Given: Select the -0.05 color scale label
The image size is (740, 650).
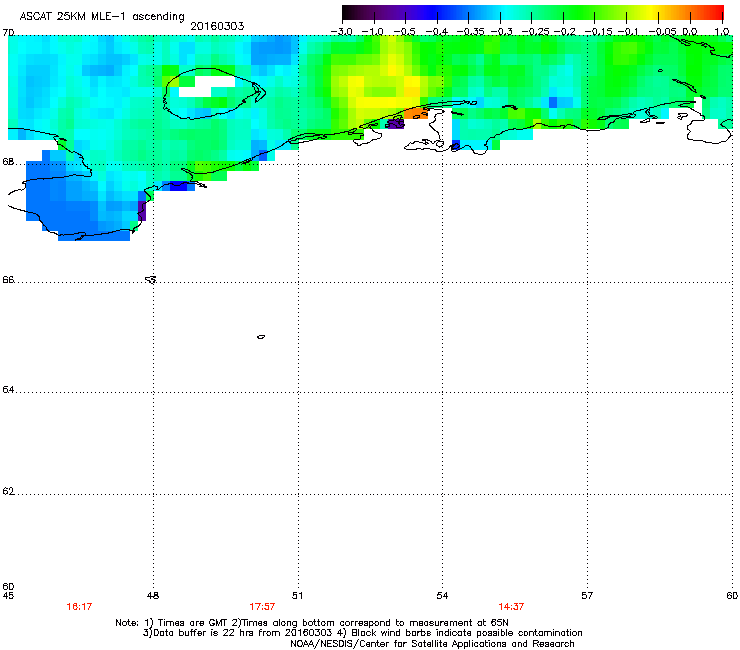Looking at the screenshot, I should 663,32.
